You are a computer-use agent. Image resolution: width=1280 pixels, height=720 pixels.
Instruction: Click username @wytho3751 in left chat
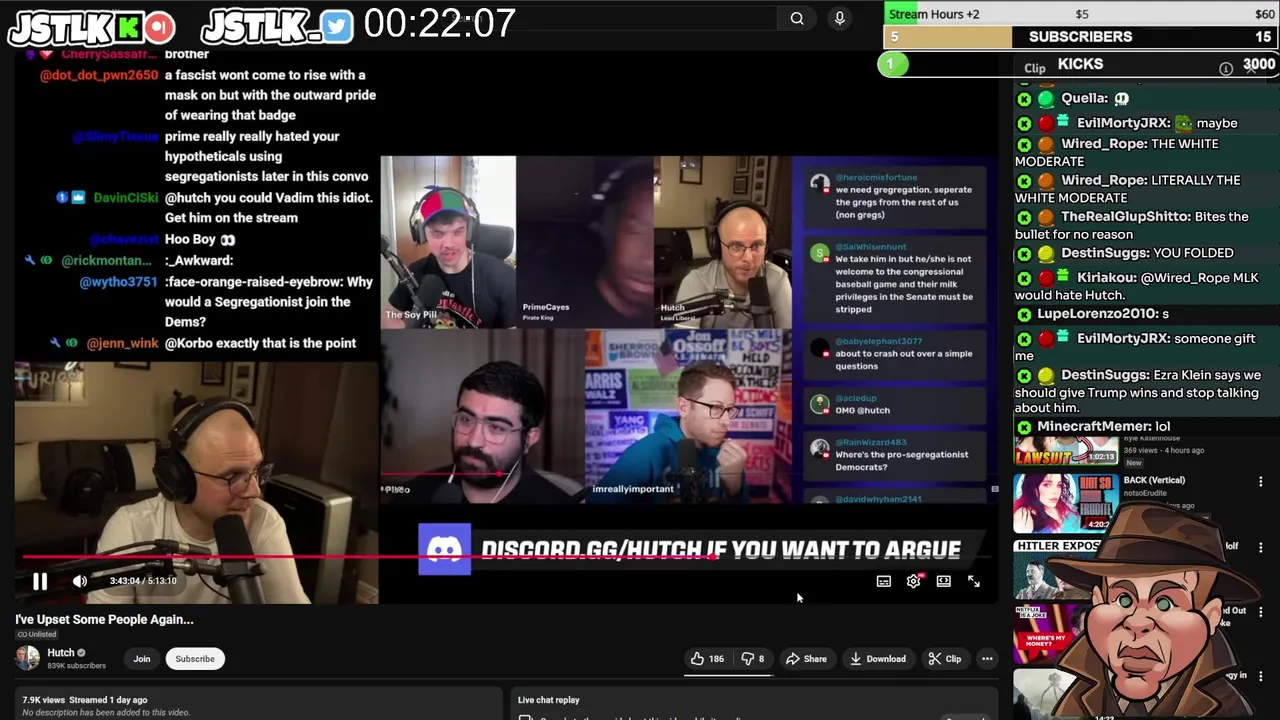tap(119, 282)
